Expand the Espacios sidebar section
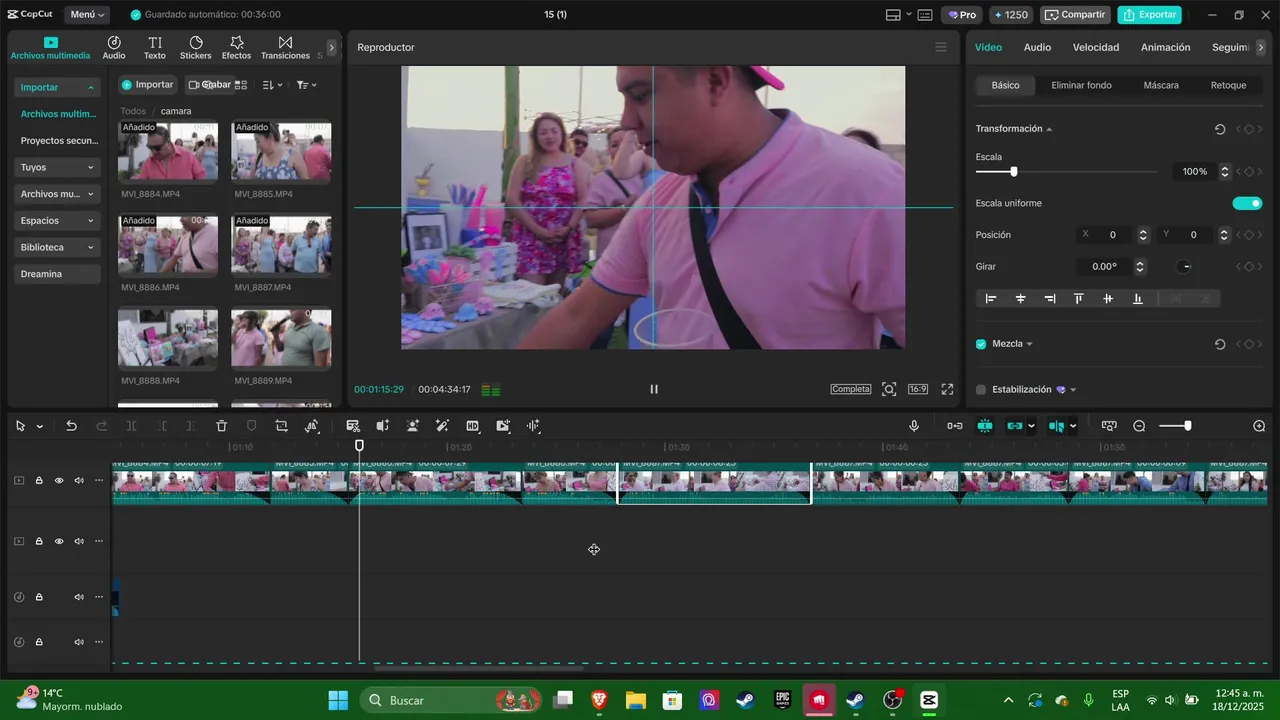Viewport: 1280px width, 720px height. [x=57, y=220]
